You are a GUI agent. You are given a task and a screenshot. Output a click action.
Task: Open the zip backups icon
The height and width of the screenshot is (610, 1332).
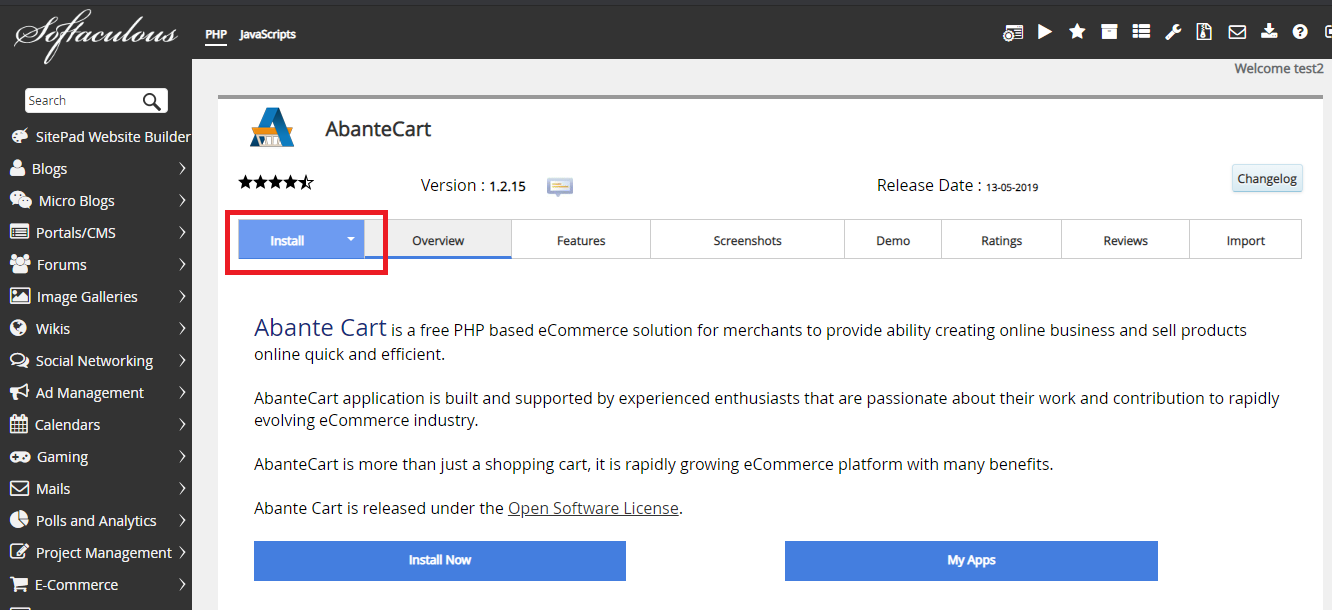1205,32
